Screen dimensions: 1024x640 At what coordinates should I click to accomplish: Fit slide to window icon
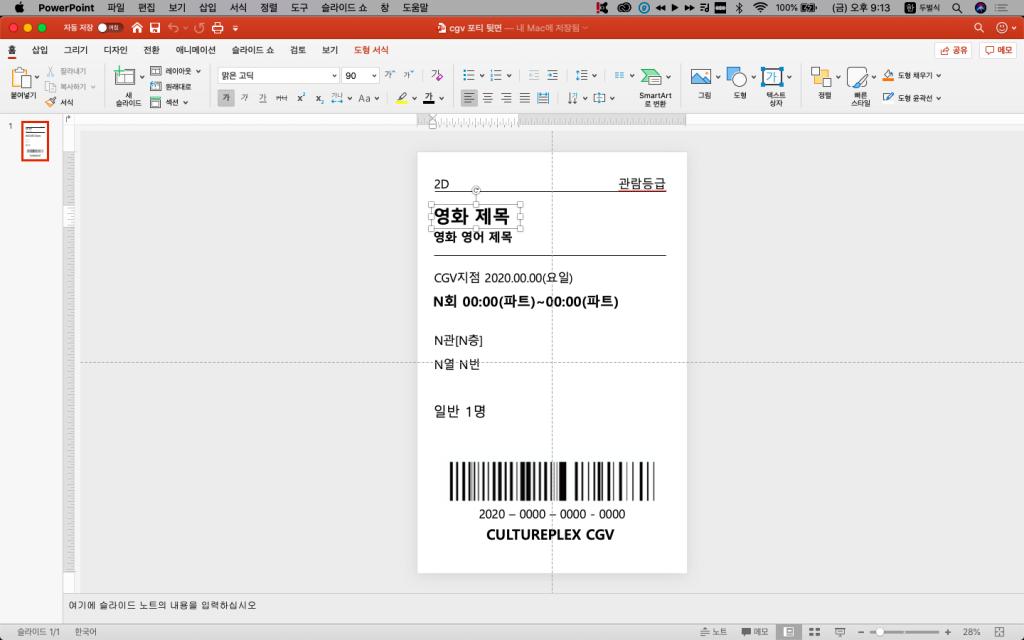999,632
